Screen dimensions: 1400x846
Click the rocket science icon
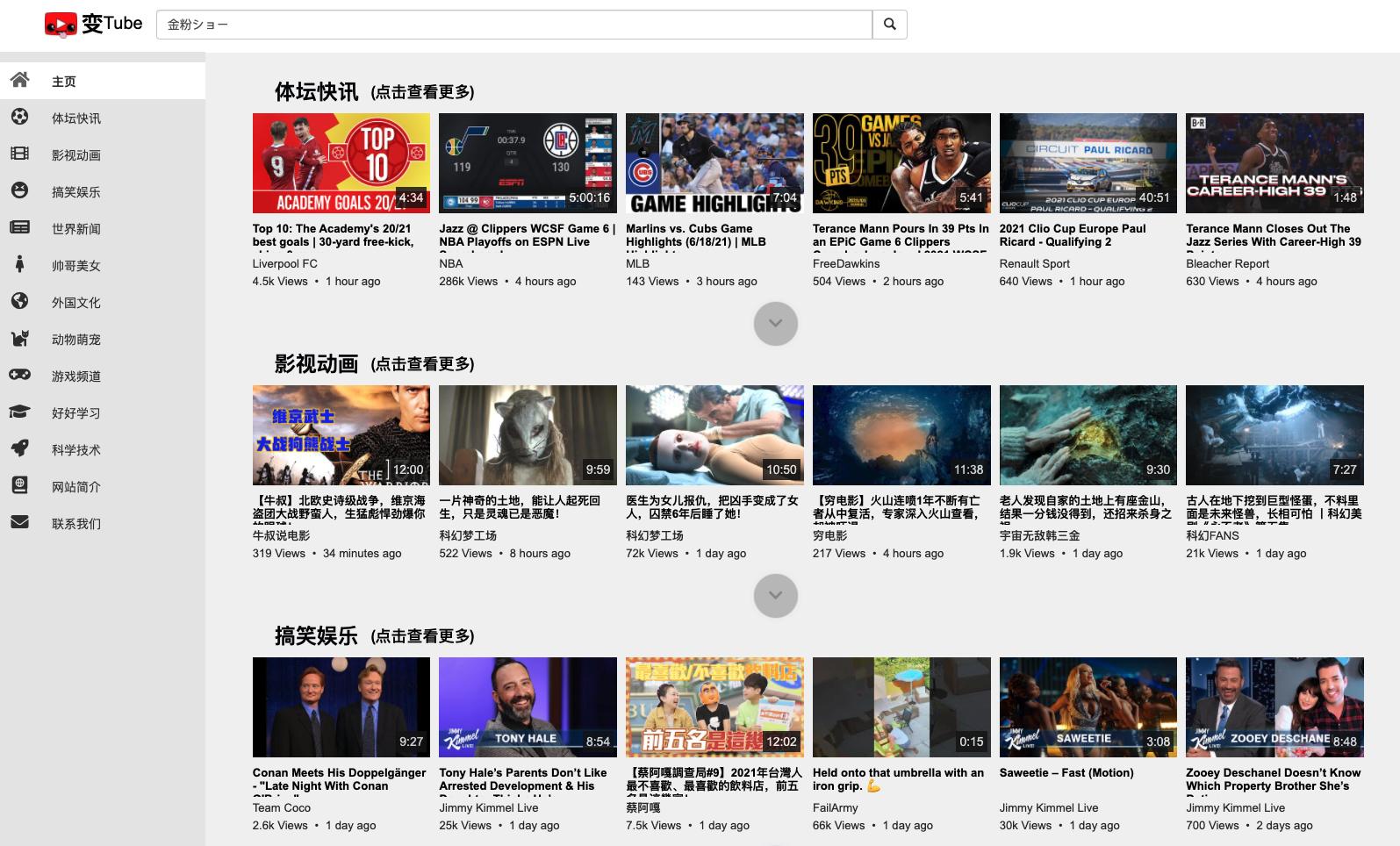[x=19, y=448]
